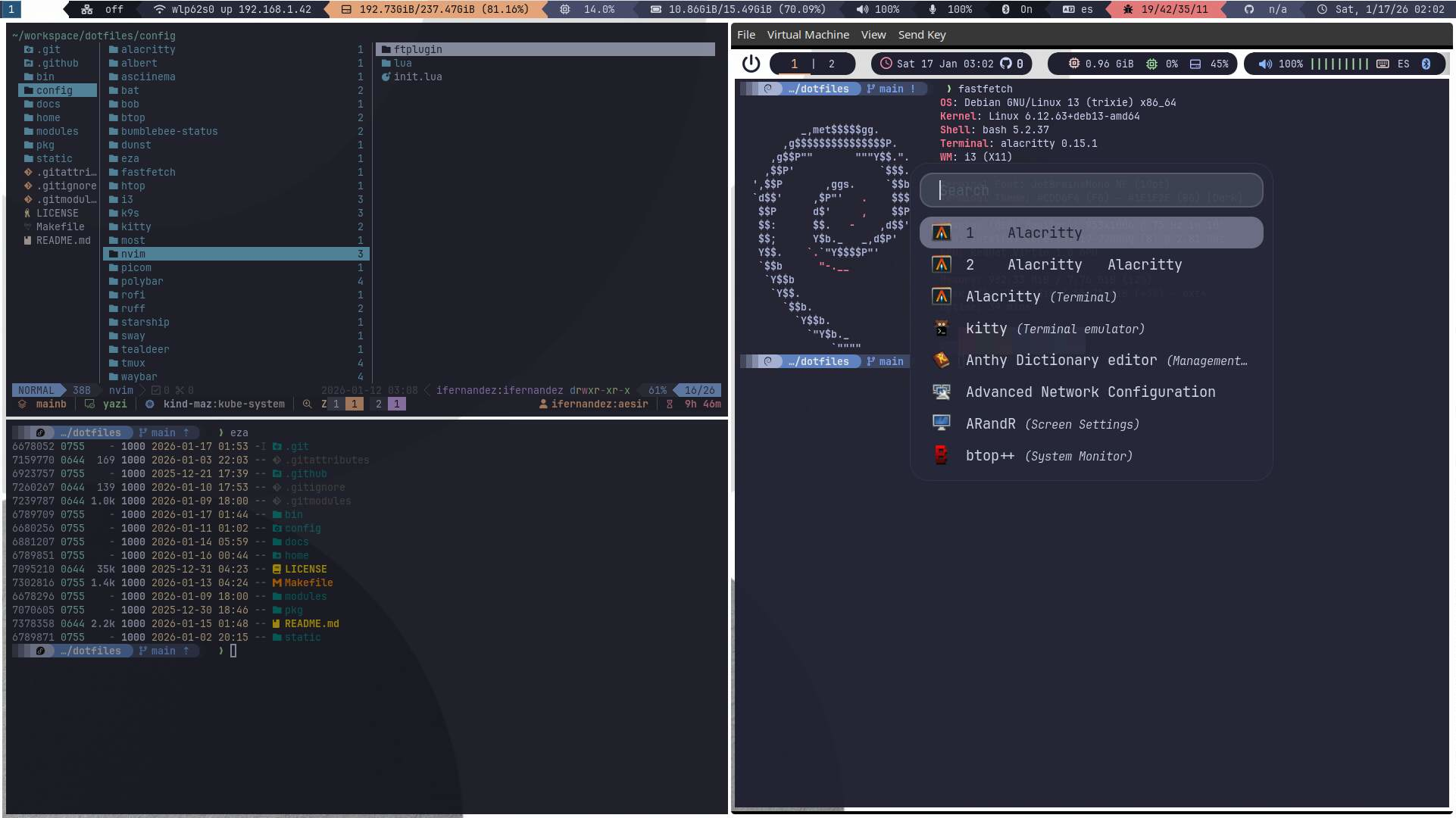1456x818 pixels.
Task: Click the volume level bar in the VM polybar
Action: [1339, 64]
